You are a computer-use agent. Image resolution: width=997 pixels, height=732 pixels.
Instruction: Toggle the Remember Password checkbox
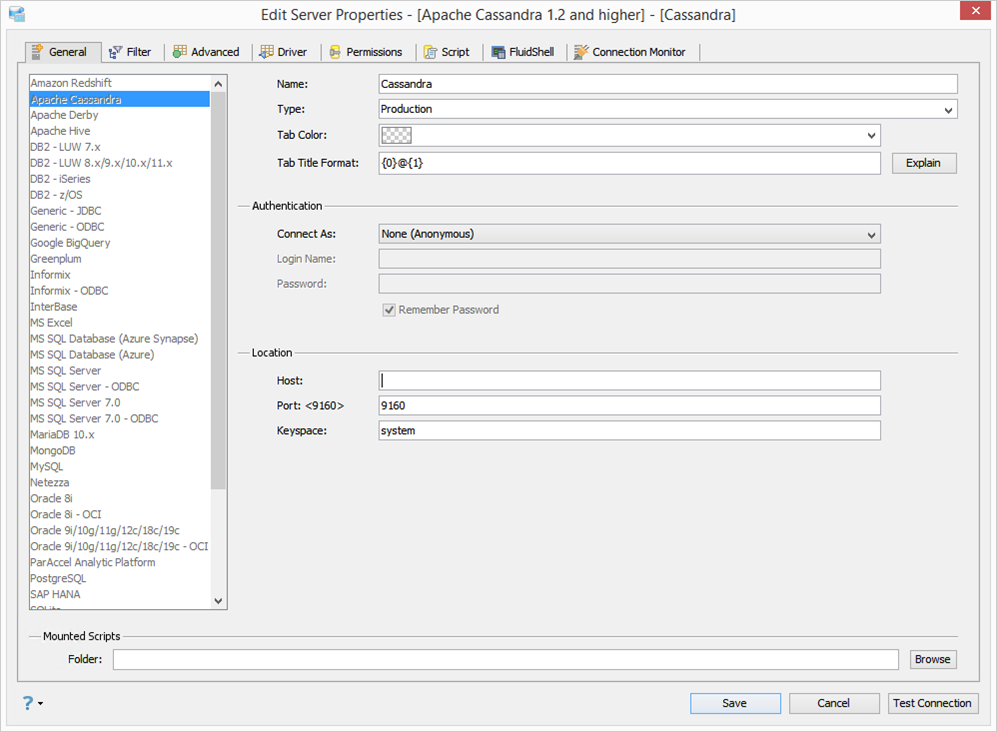tap(389, 310)
